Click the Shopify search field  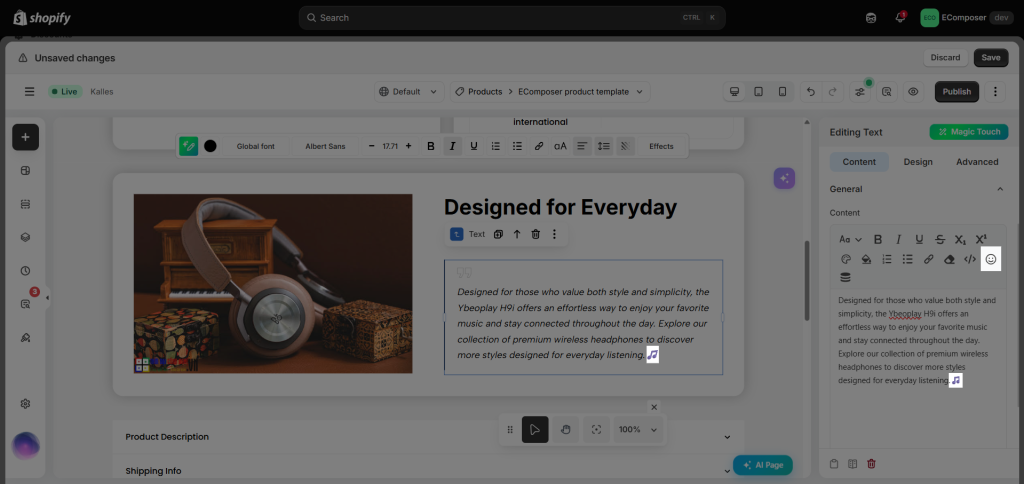[x=512, y=18]
